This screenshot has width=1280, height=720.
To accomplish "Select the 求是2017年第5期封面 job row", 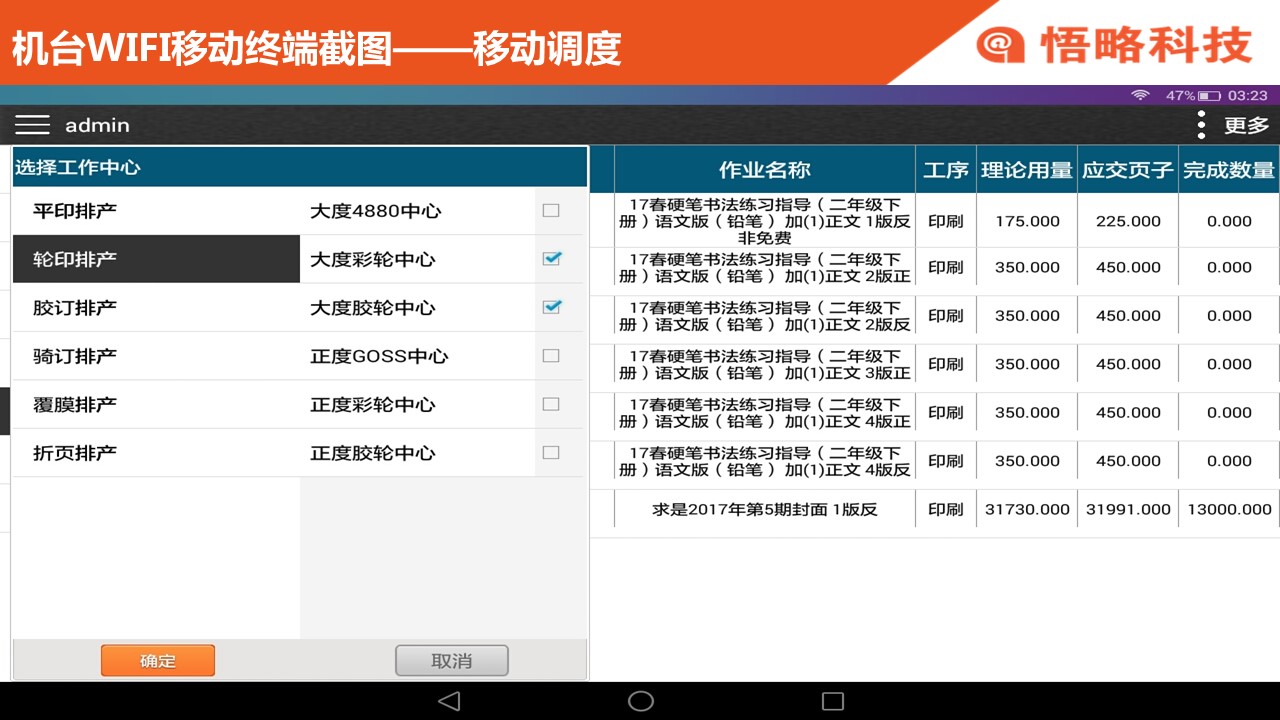I will [x=764, y=509].
